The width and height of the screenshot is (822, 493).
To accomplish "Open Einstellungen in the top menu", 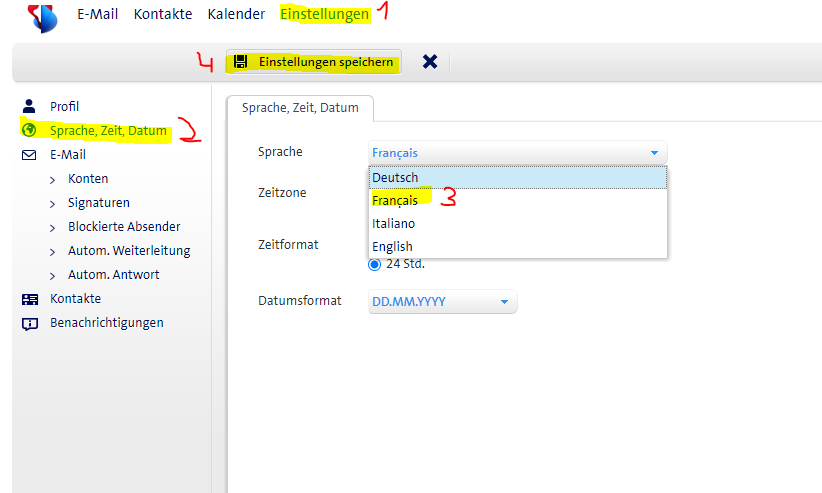I will (324, 14).
